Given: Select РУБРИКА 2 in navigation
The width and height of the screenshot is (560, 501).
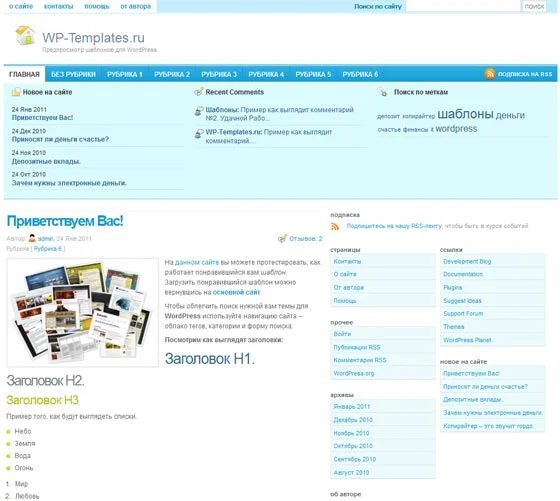Looking at the screenshot, I should click(172, 74).
